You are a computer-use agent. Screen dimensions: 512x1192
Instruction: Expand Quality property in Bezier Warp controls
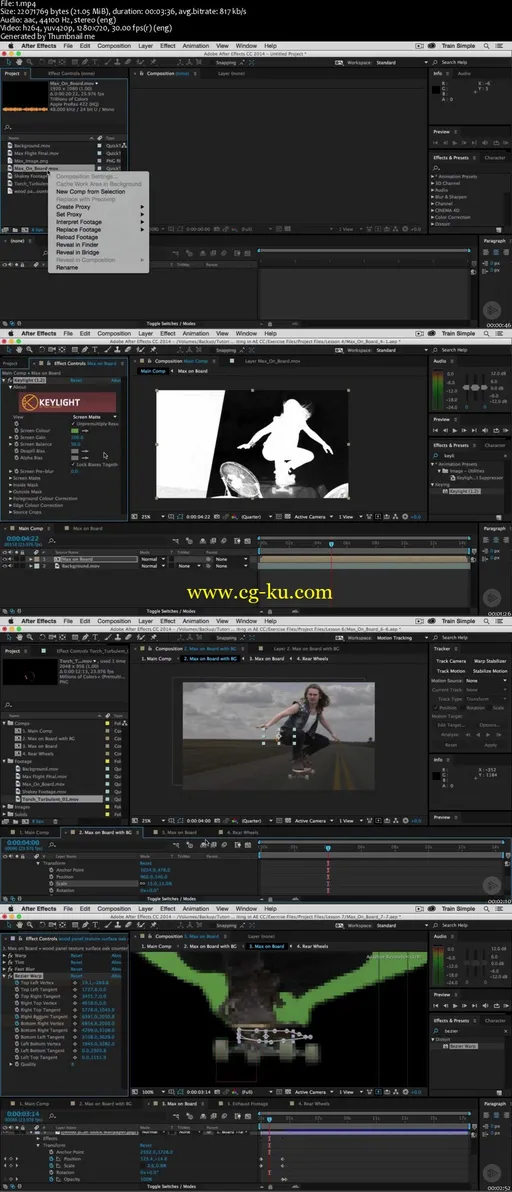(x=11, y=1064)
